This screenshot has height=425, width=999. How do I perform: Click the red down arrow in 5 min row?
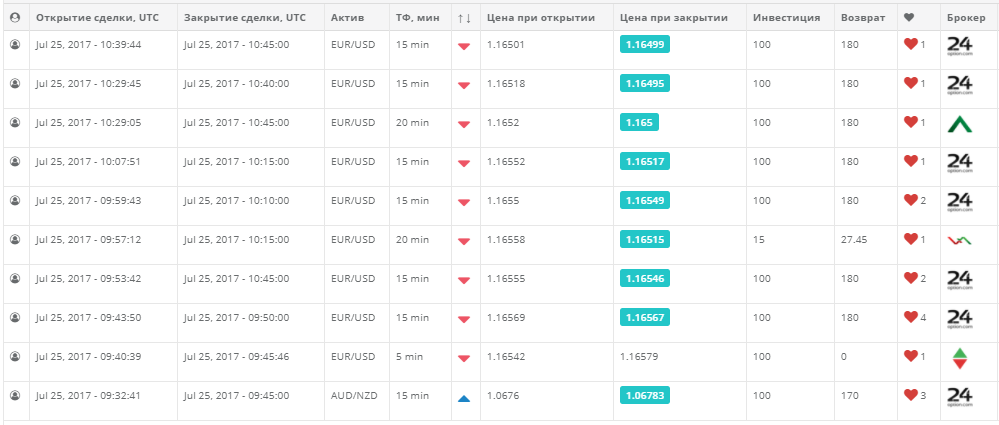464,359
